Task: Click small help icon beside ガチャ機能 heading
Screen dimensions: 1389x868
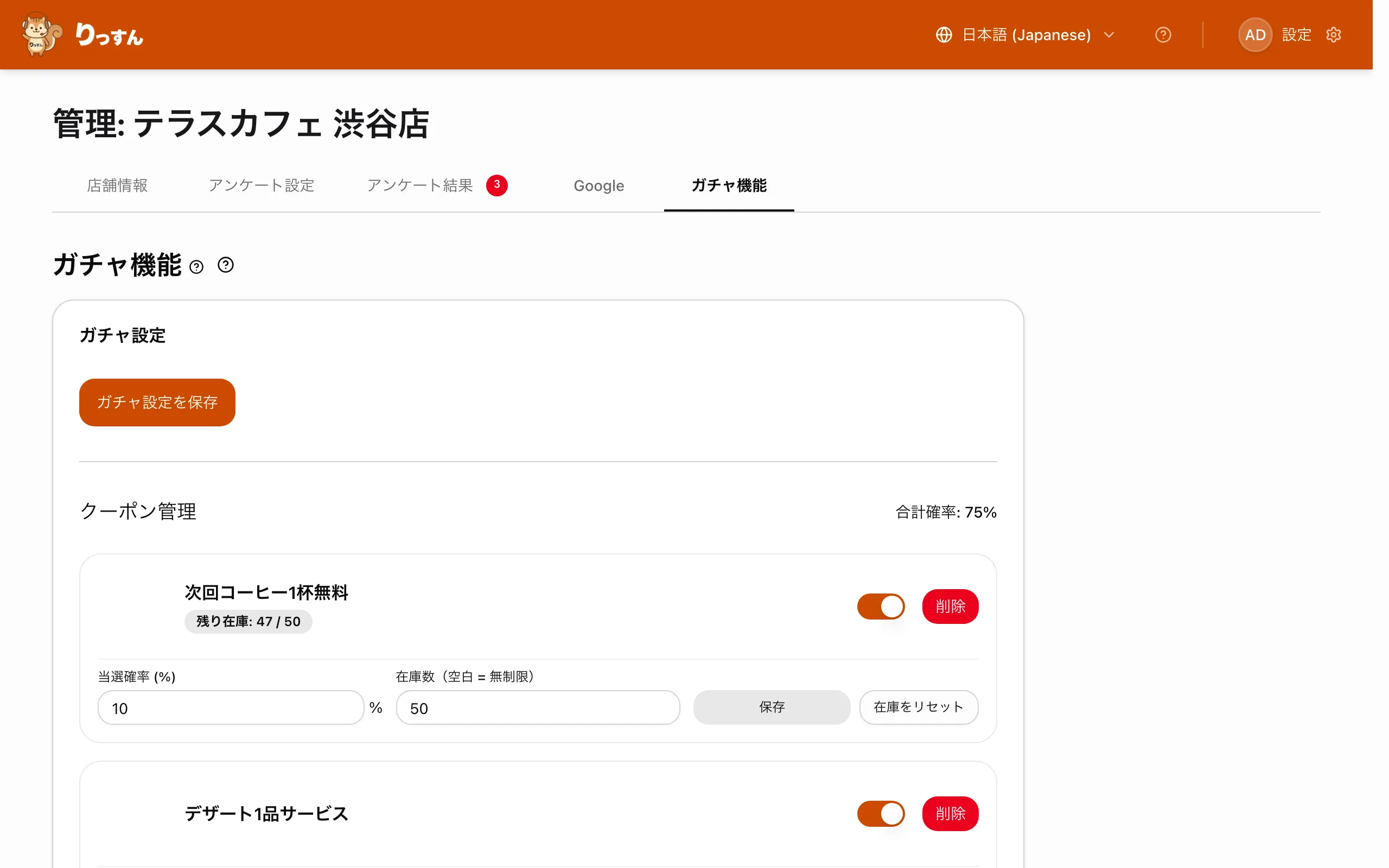Action: [x=196, y=267]
